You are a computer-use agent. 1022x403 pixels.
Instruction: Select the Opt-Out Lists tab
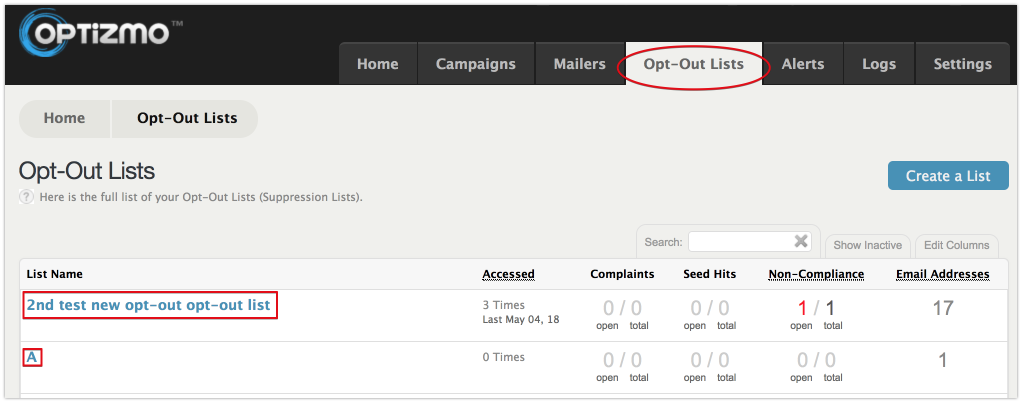point(694,64)
